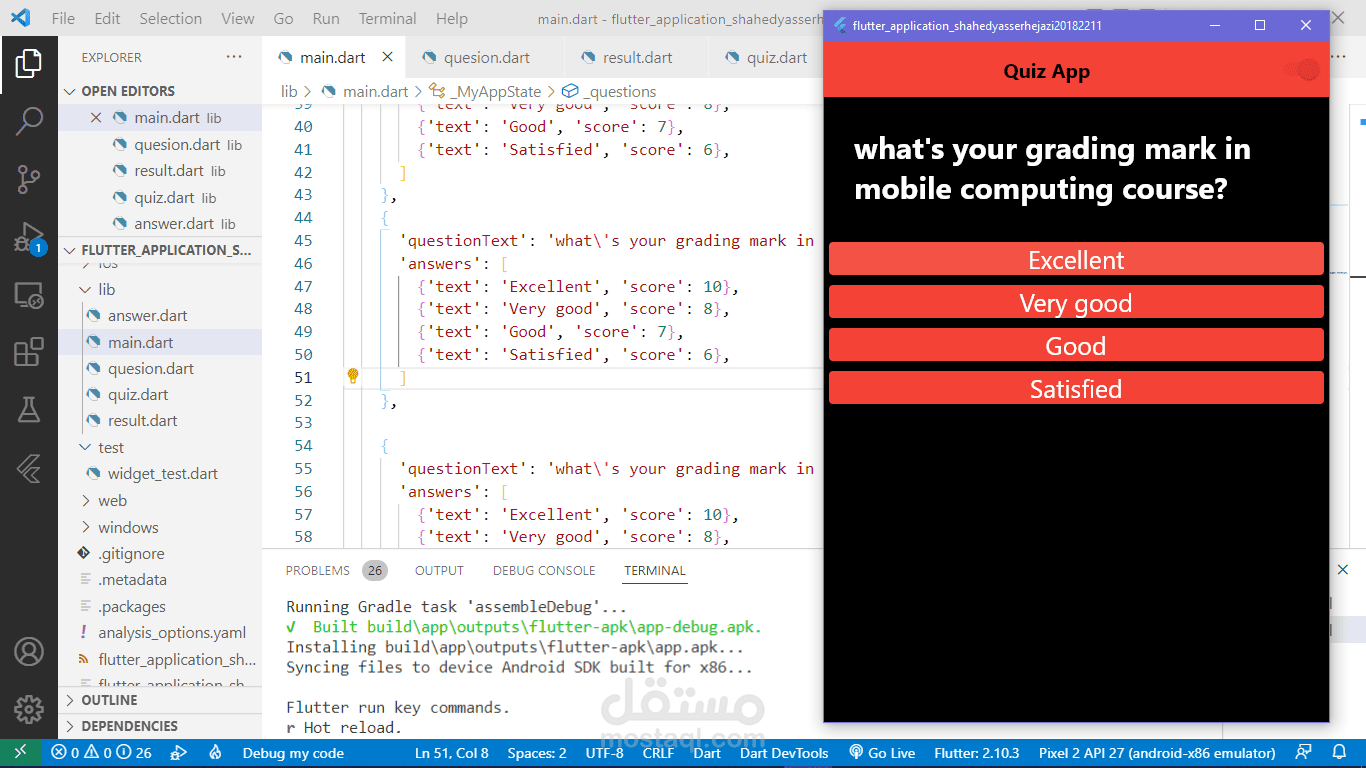
Task: Select device Pixel 2 API 27 in status bar
Action: 1157,753
